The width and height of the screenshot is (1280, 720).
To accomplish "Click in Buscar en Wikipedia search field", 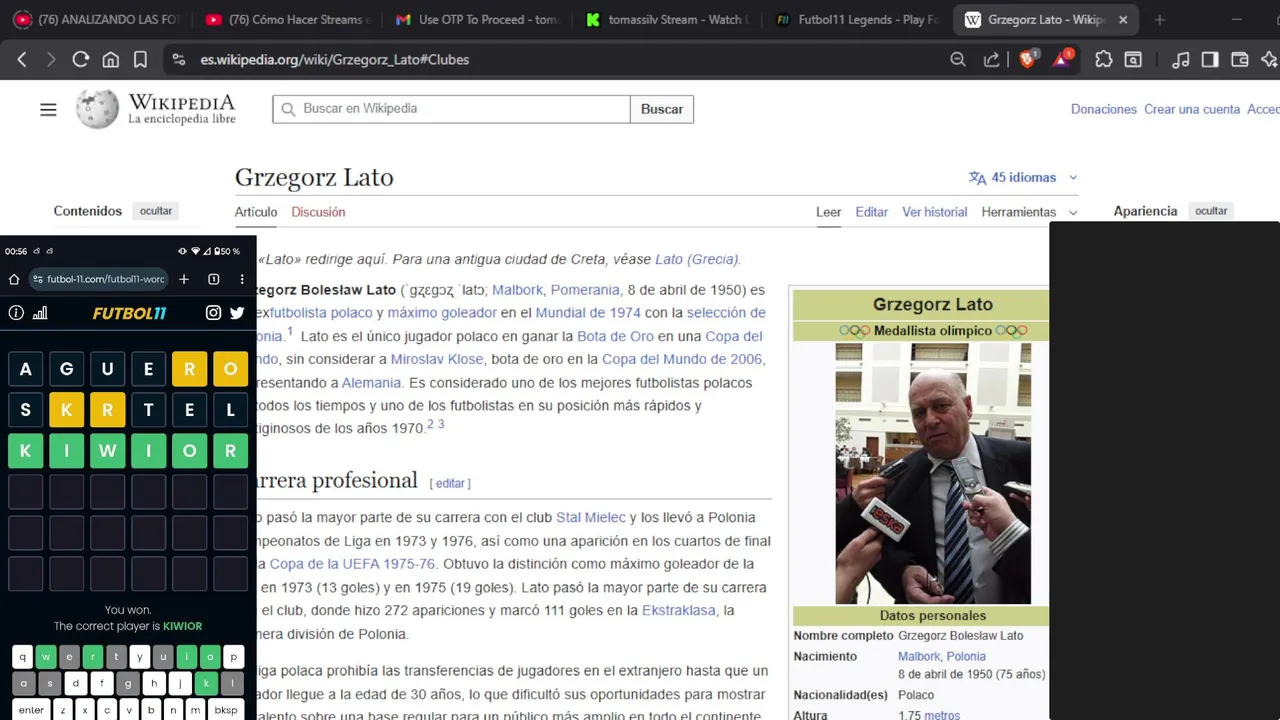I will pos(452,109).
